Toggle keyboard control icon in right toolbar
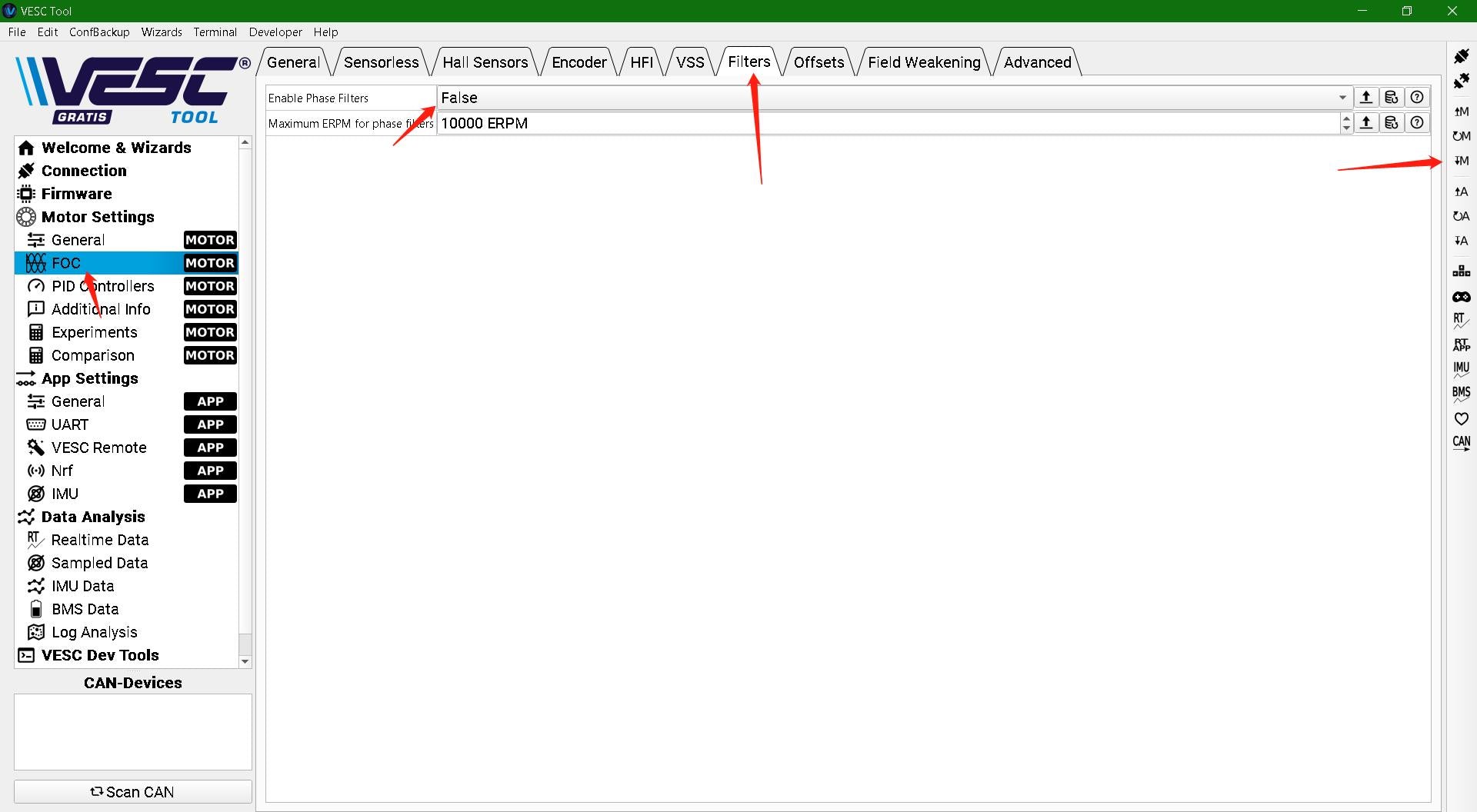 point(1461,271)
